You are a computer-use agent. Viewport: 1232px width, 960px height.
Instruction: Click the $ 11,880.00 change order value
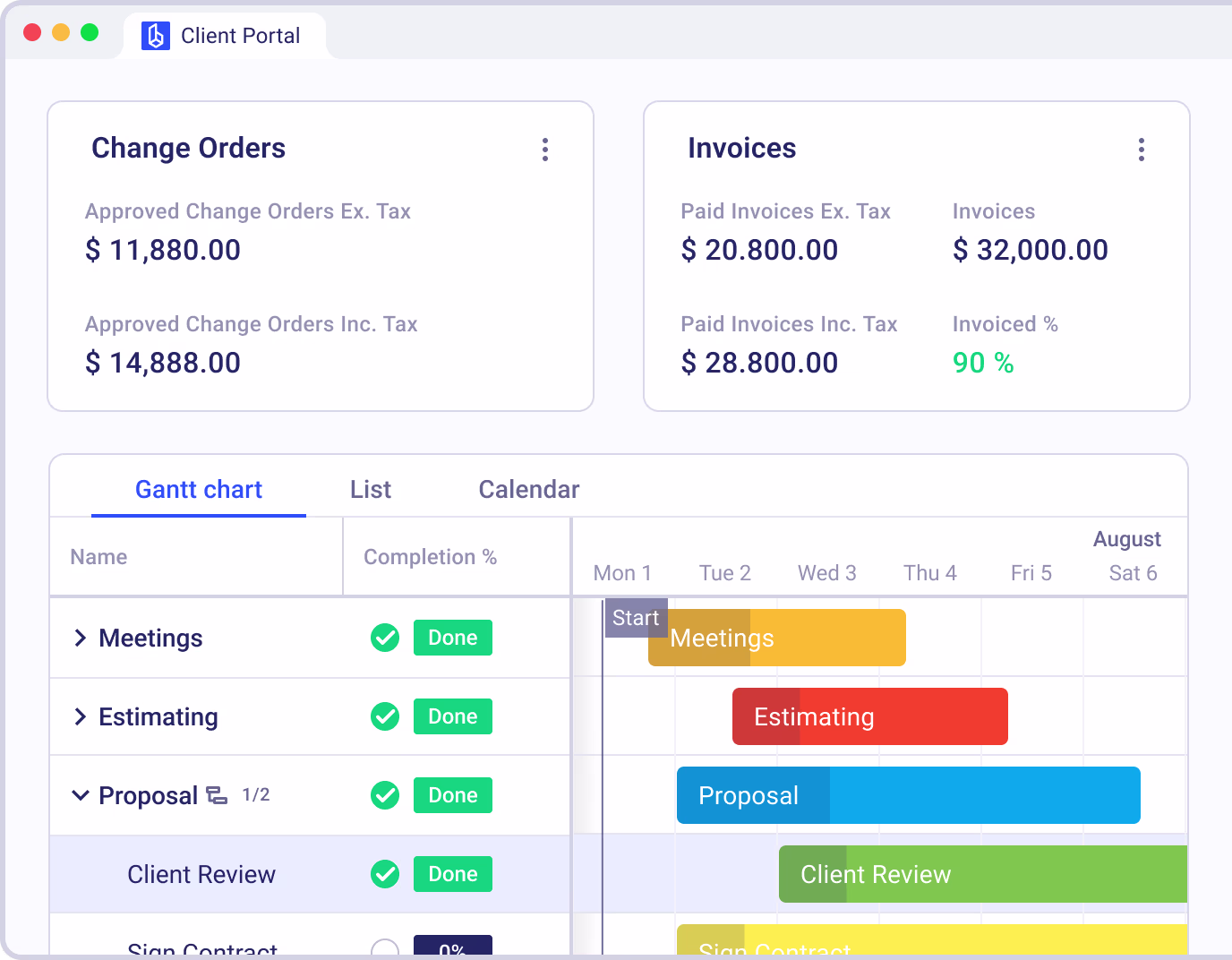(163, 250)
